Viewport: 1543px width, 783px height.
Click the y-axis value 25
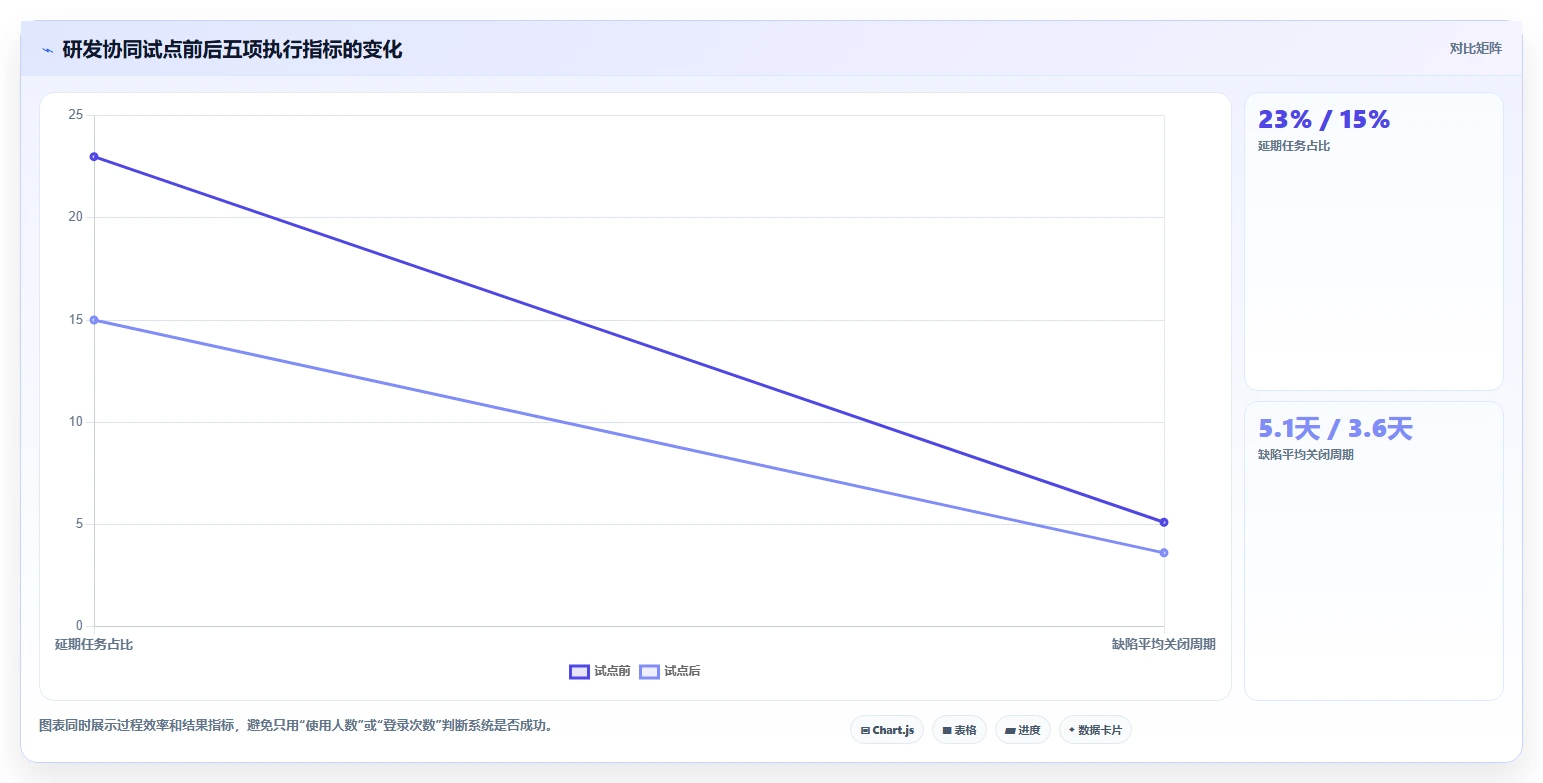coord(75,115)
